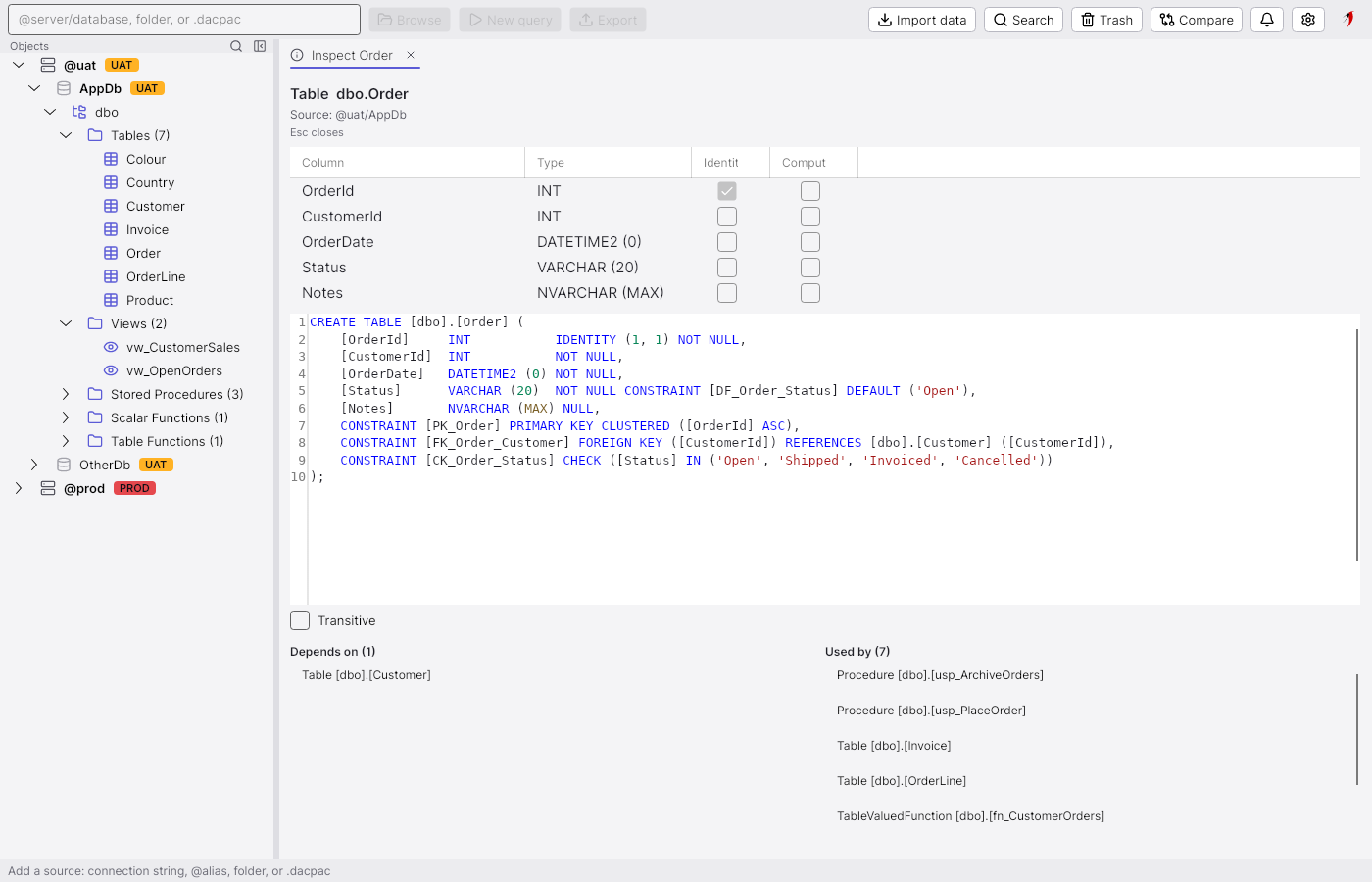The width and height of the screenshot is (1372, 882).
Task: Toggle Computed checkbox for Status row
Action: 810,268
